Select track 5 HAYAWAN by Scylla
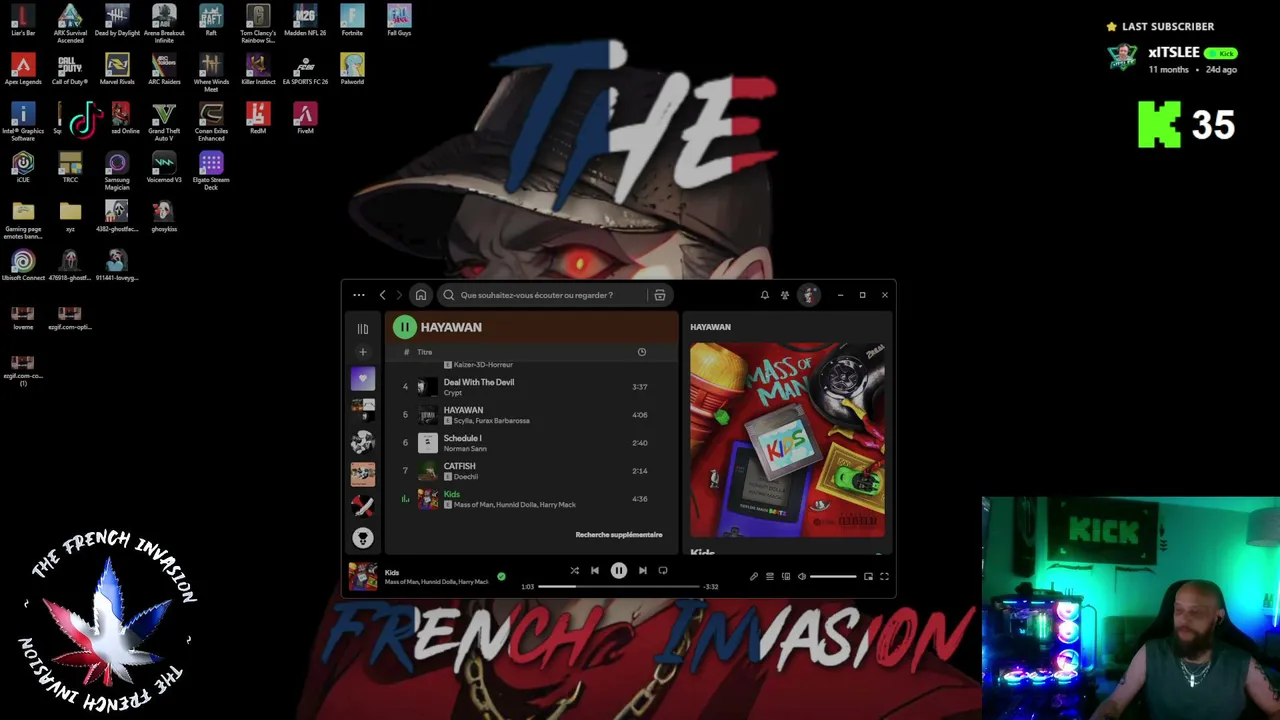The width and height of the screenshot is (1280, 720). 531,415
